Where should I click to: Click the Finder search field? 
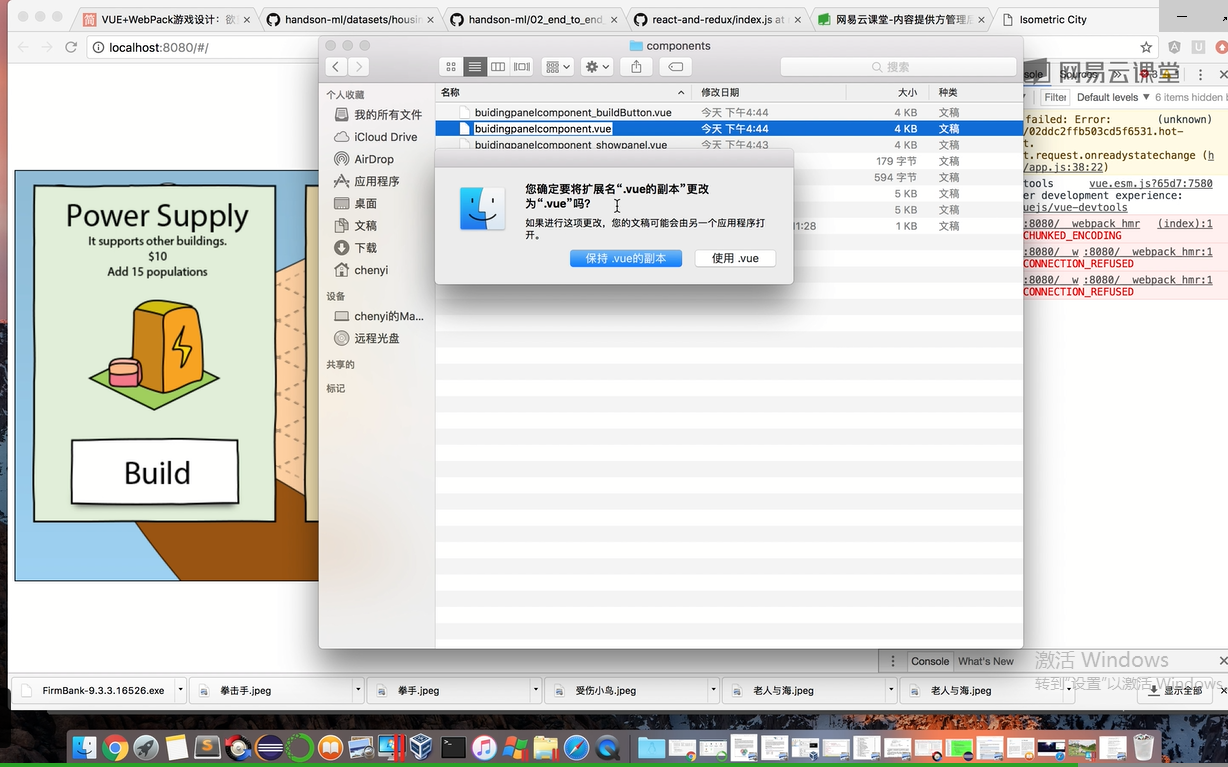coord(897,67)
